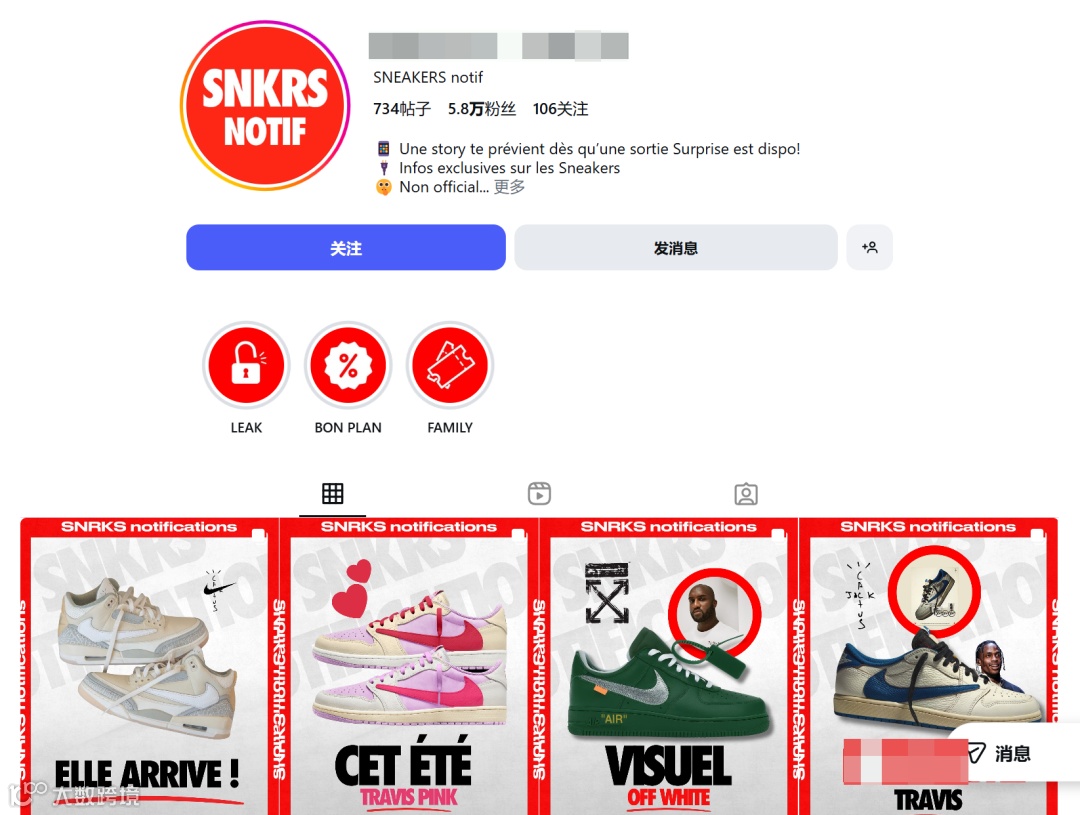1080x815 pixels.
Task: Switch to the Reels video tab
Action: coord(539,493)
